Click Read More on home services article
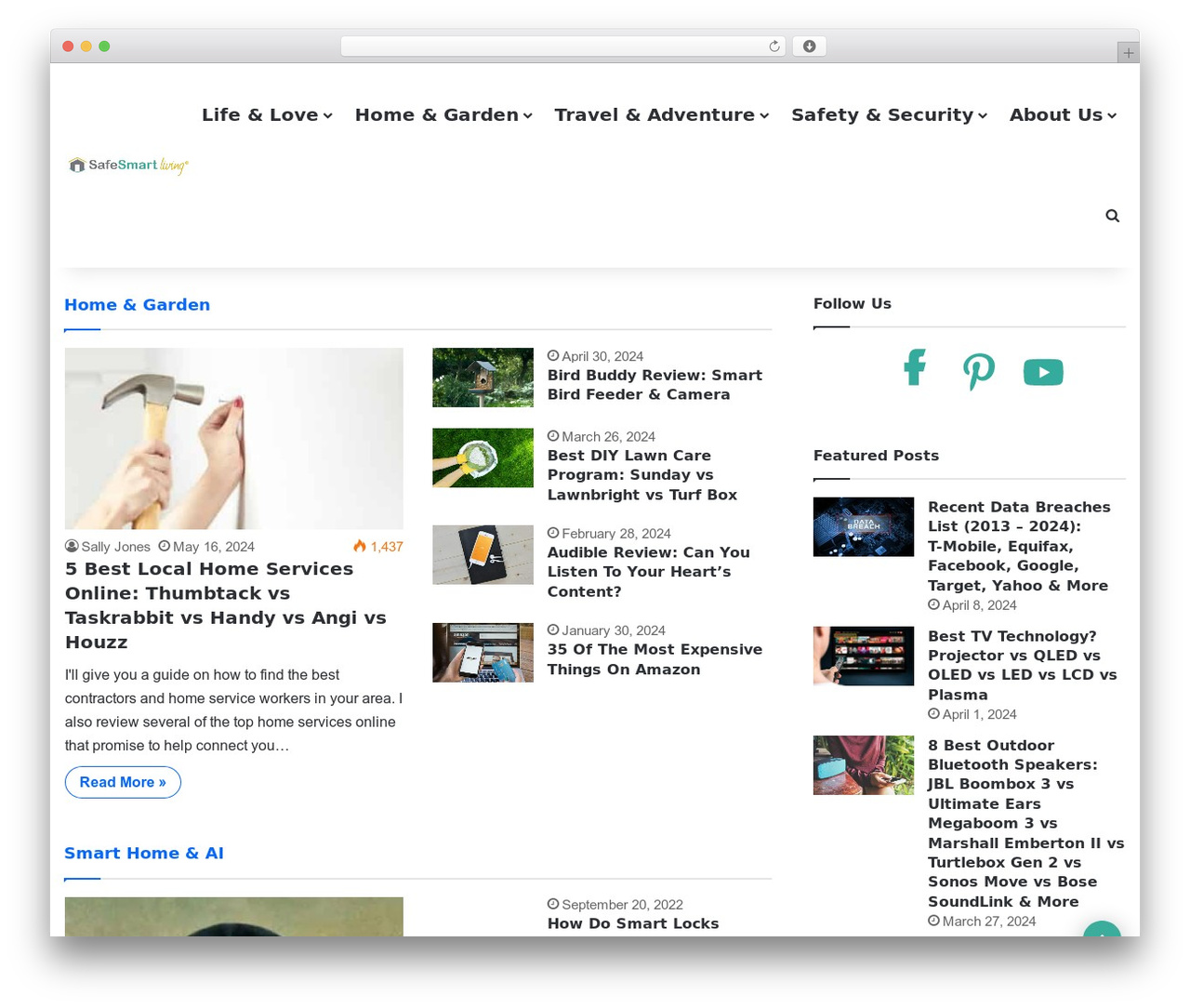 tap(123, 782)
